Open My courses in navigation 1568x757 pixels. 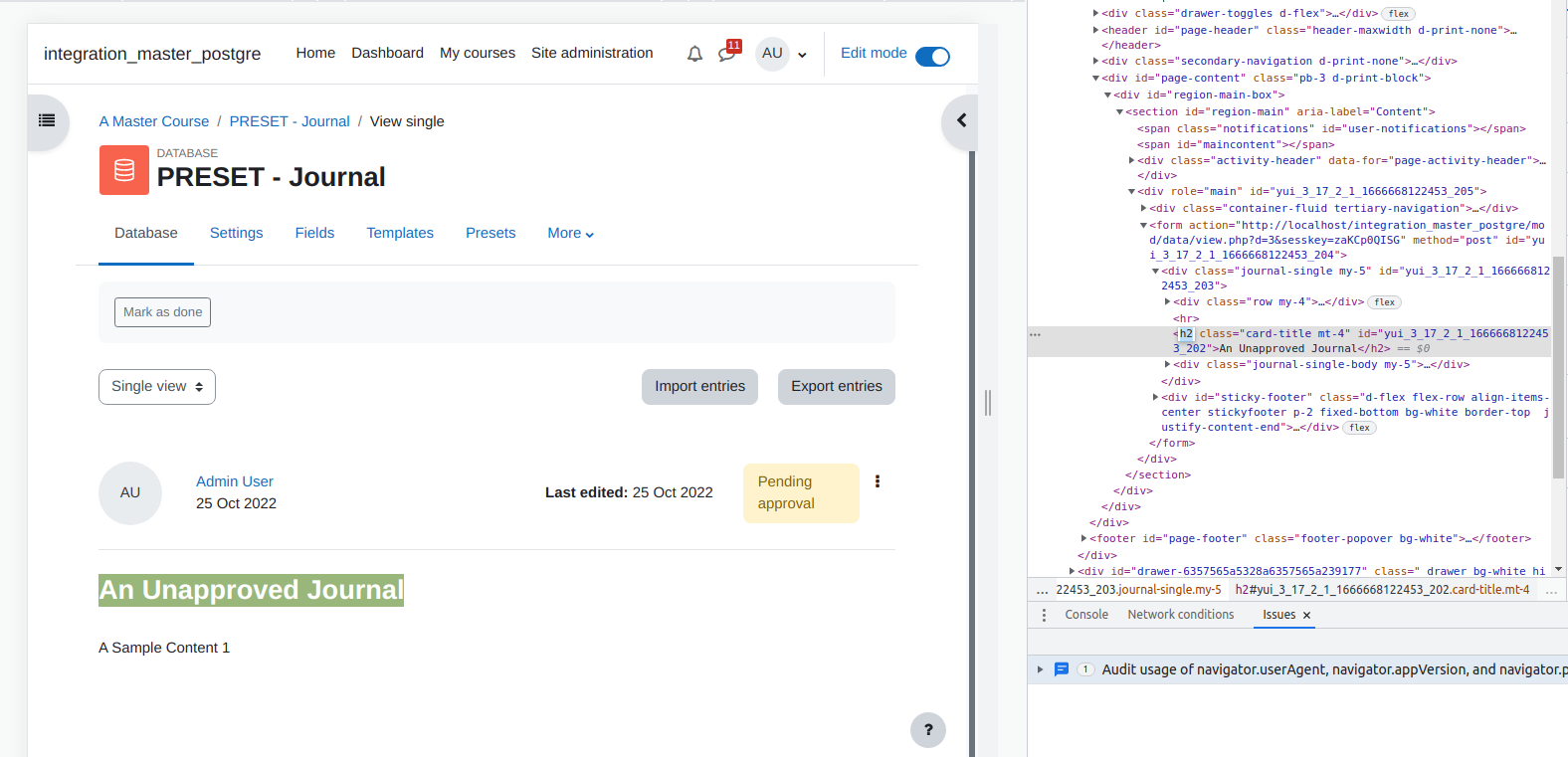coord(478,53)
